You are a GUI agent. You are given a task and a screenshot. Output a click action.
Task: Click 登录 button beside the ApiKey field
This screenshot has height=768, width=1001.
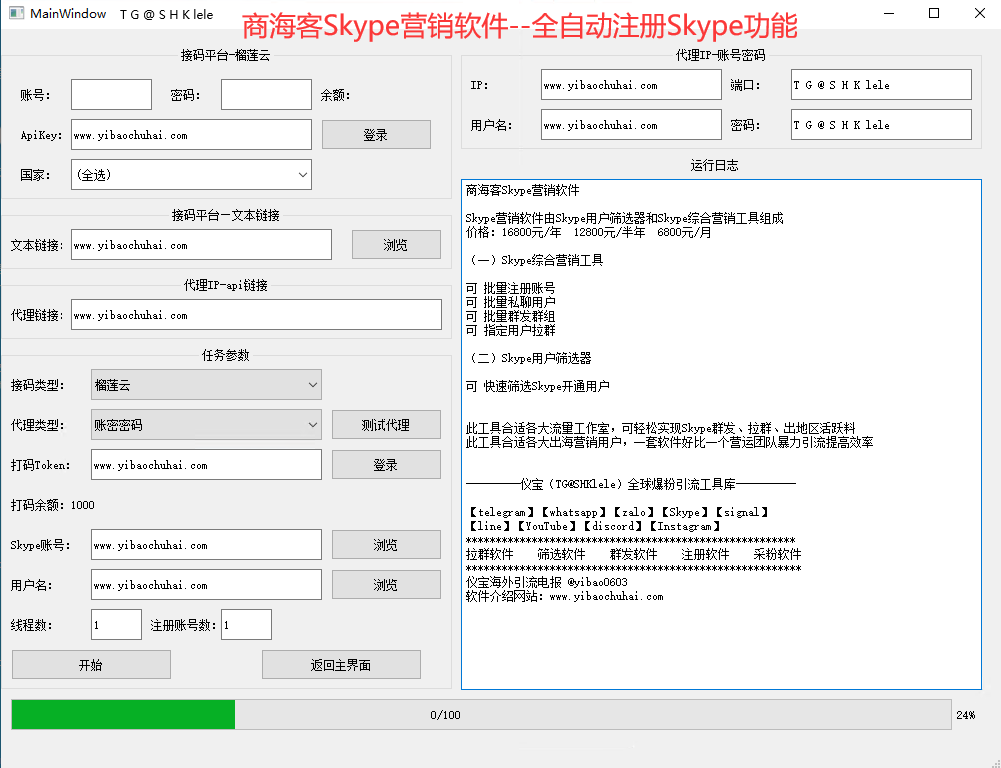pyautogui.click(x=376, y=135)
